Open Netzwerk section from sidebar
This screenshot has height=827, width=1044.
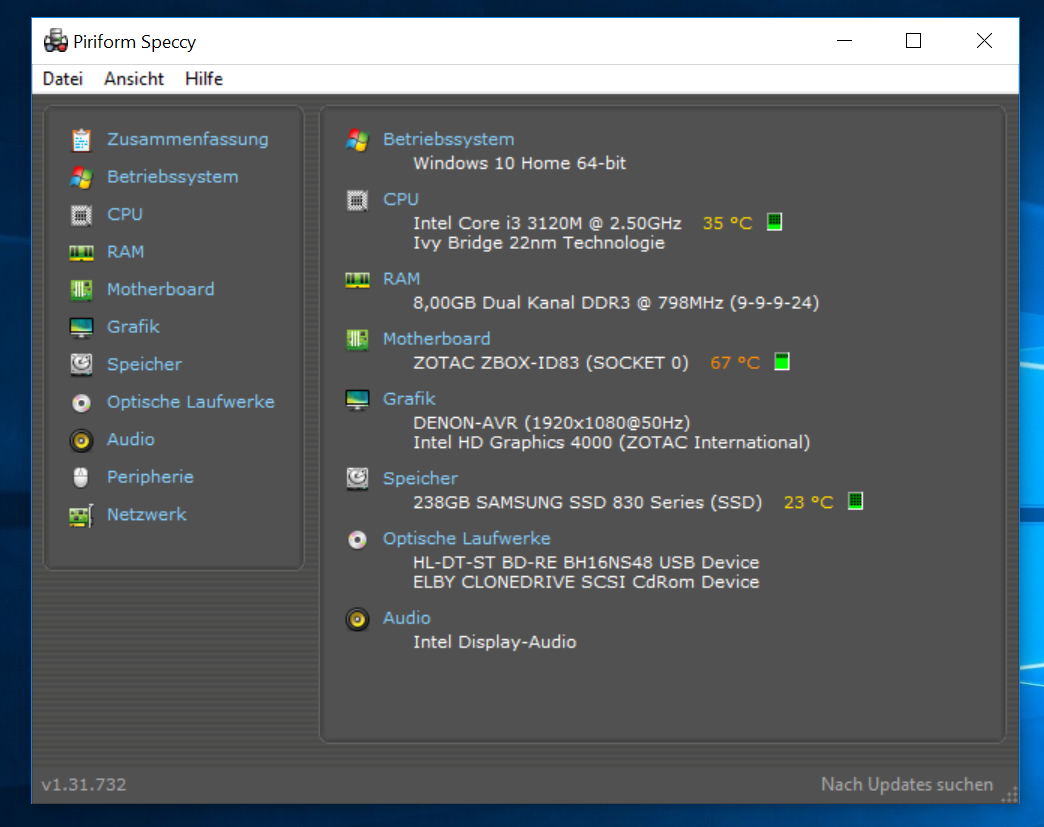tap(146, 515)
